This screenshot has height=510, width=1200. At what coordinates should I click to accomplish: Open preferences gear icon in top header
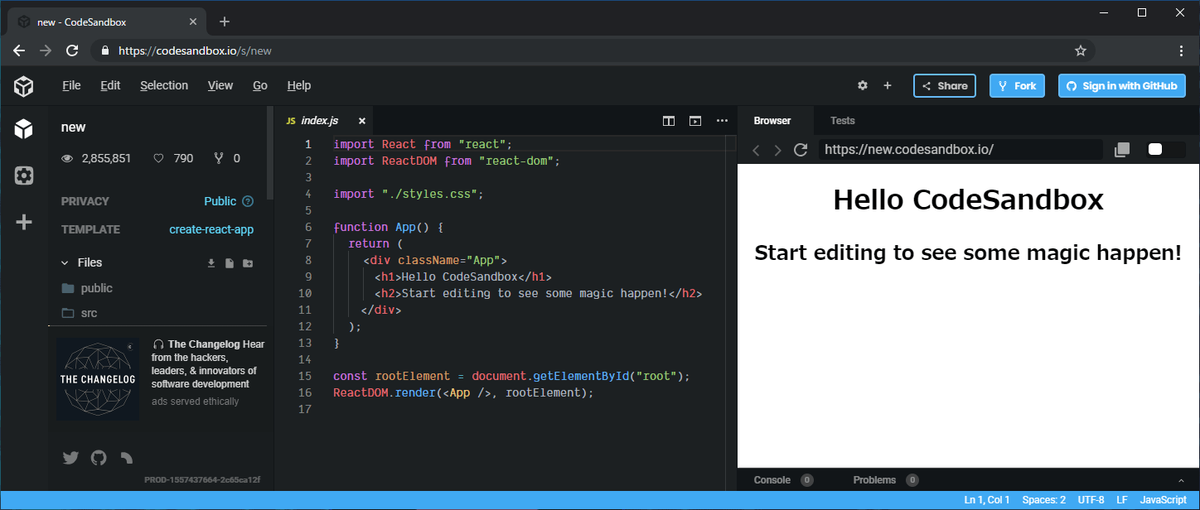[862, 86]
